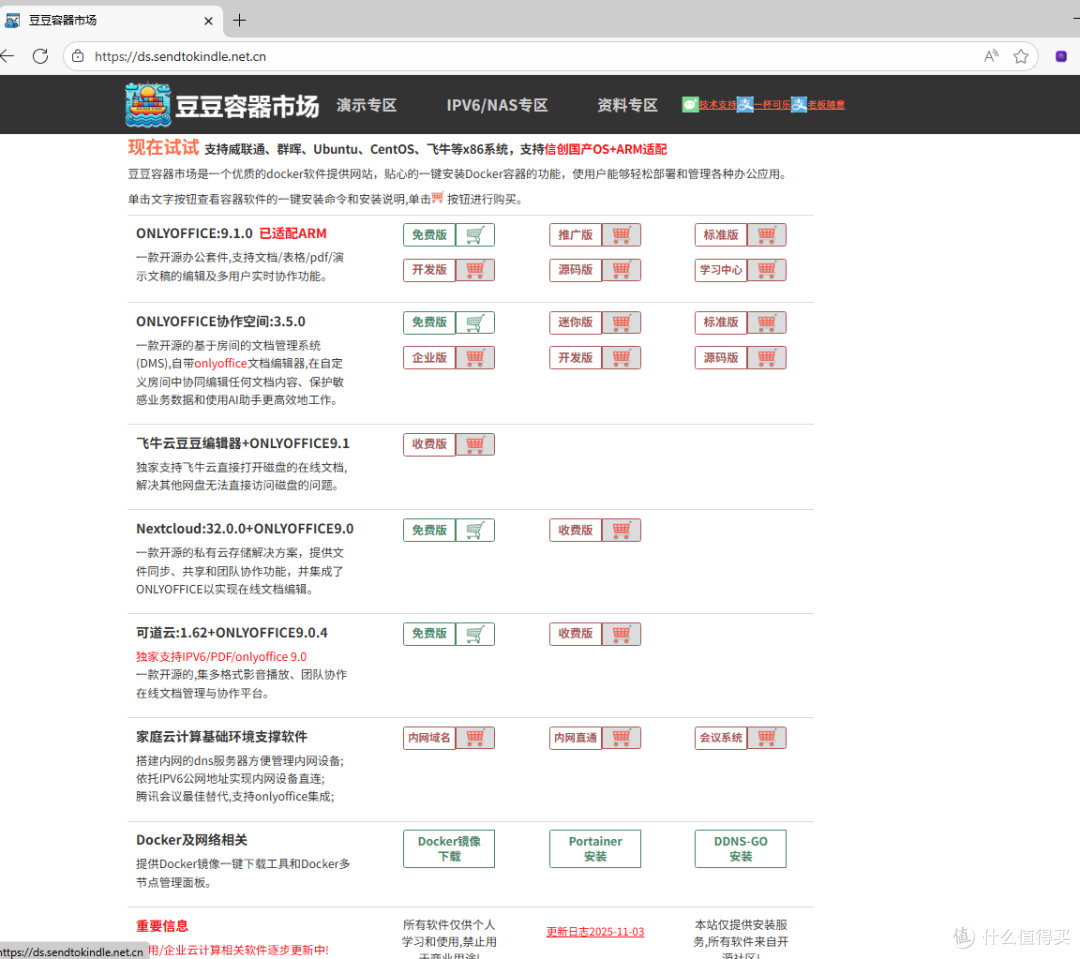Click the 技术支持 link
Viewport: 1080px width, 959px height.
pyautogui.click(x=718, y=105)
